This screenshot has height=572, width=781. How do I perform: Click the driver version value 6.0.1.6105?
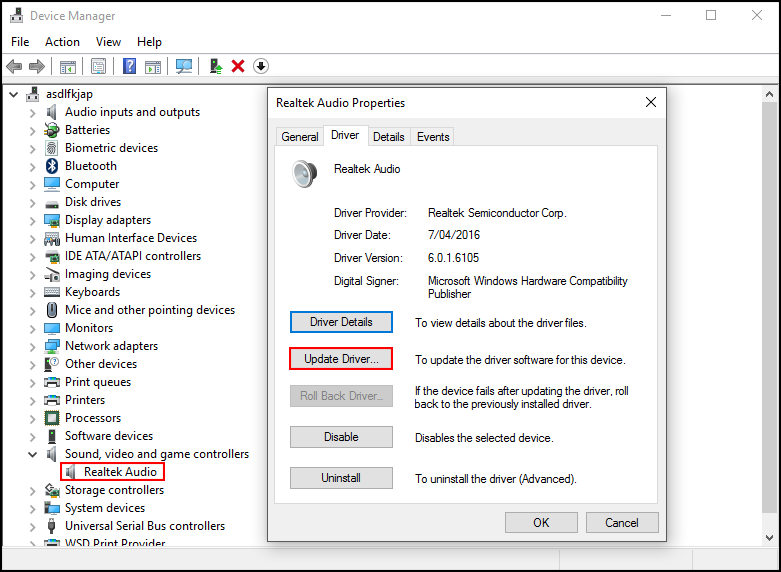[x=453, y=258]
